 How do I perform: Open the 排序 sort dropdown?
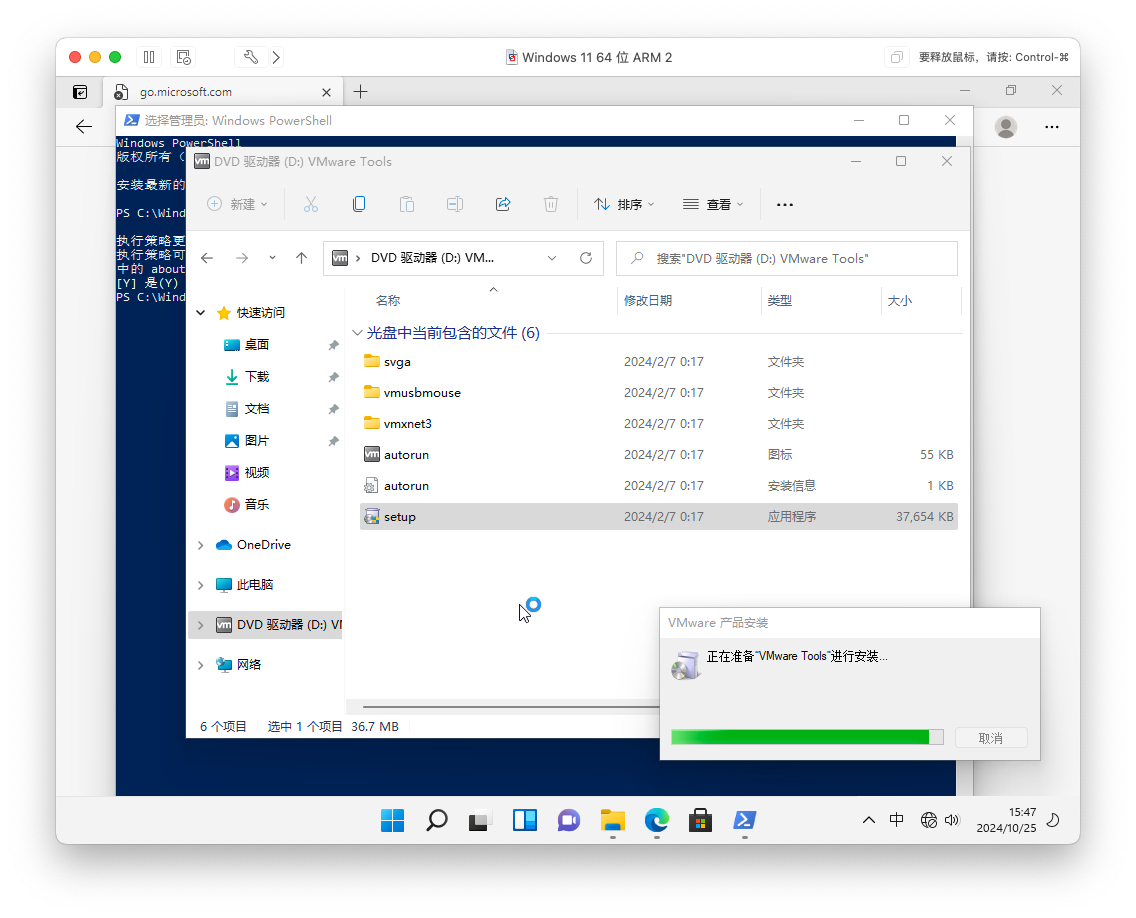624,204
